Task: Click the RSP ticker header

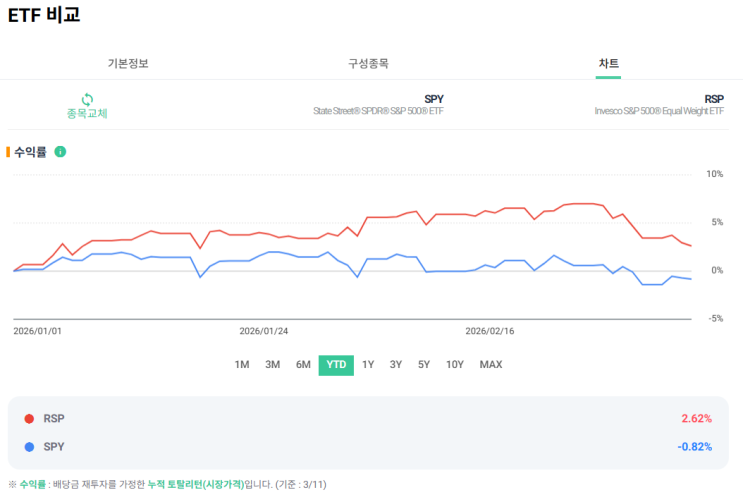Action: [714, 99]
